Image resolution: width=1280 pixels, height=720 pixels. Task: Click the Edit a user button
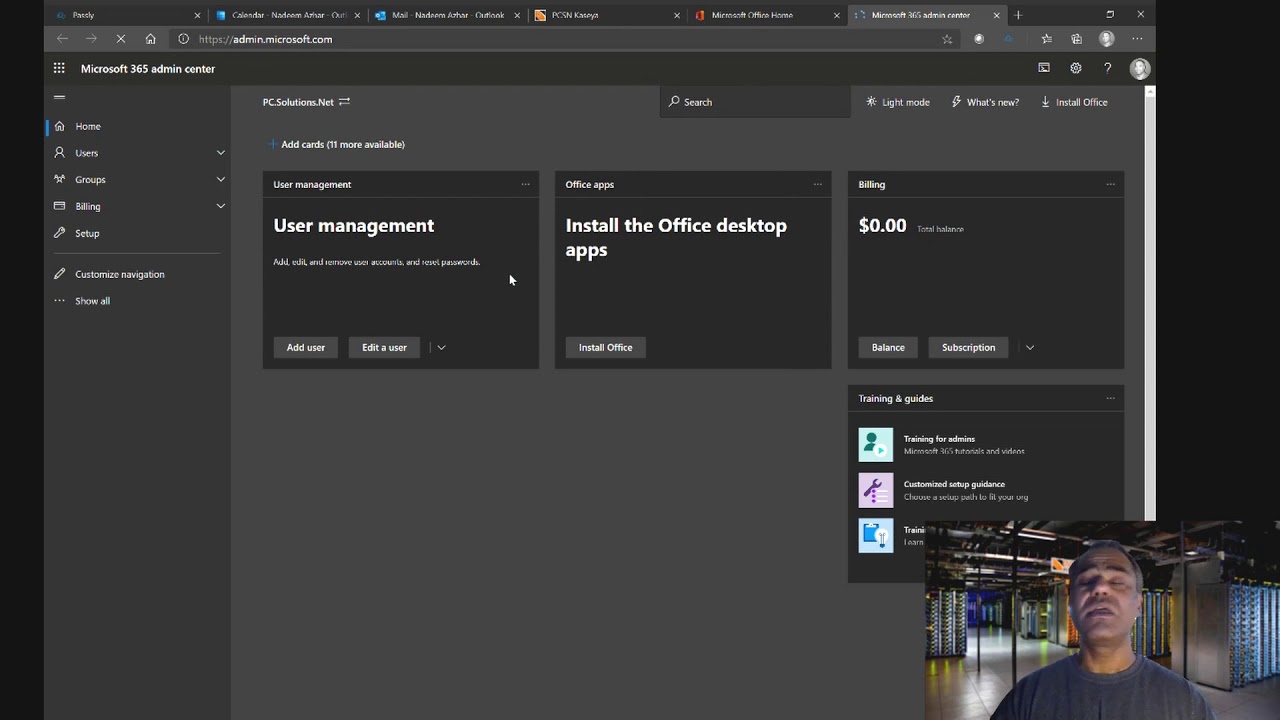(x=384, y=348)
